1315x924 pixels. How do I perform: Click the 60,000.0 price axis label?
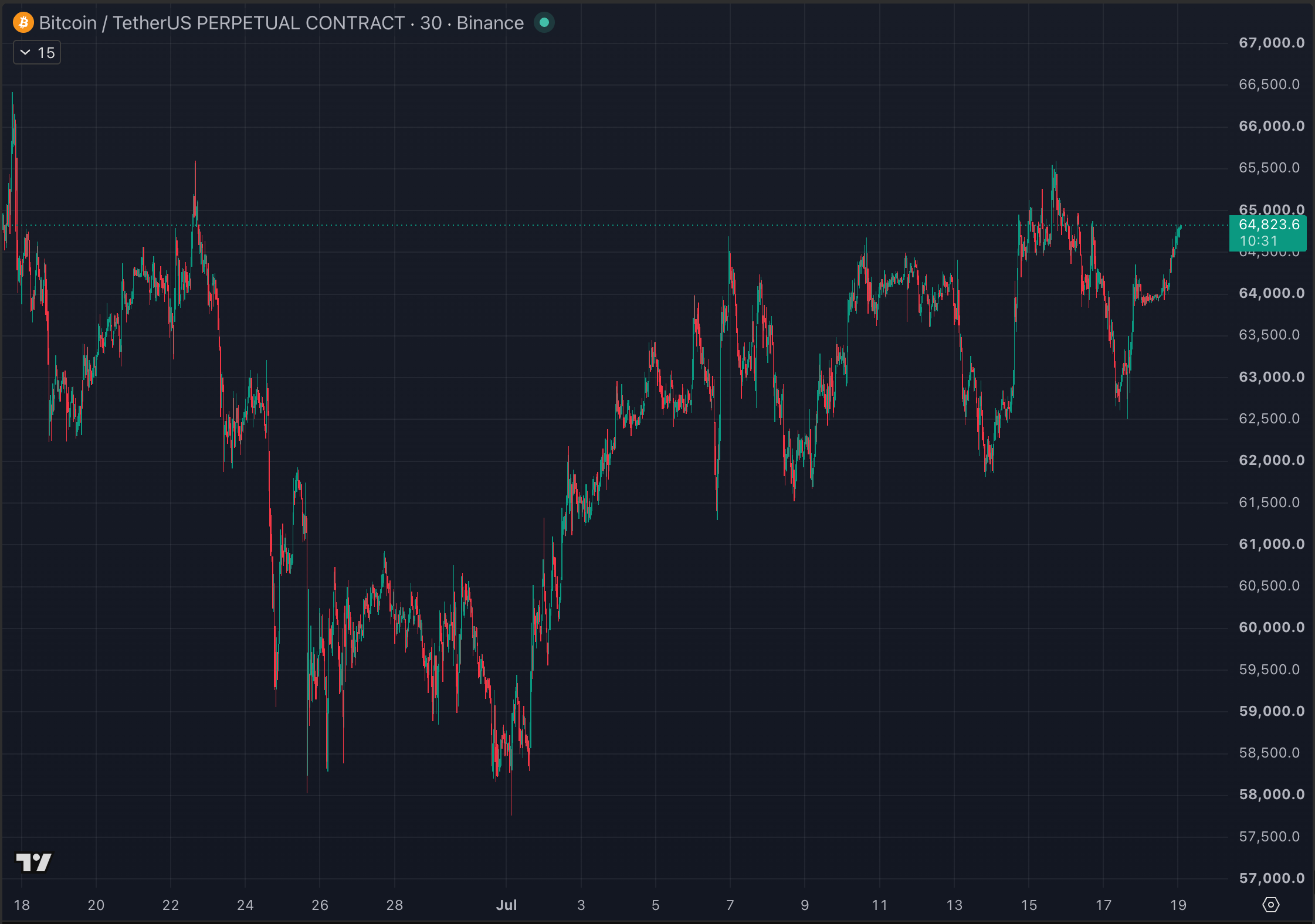1272,627
